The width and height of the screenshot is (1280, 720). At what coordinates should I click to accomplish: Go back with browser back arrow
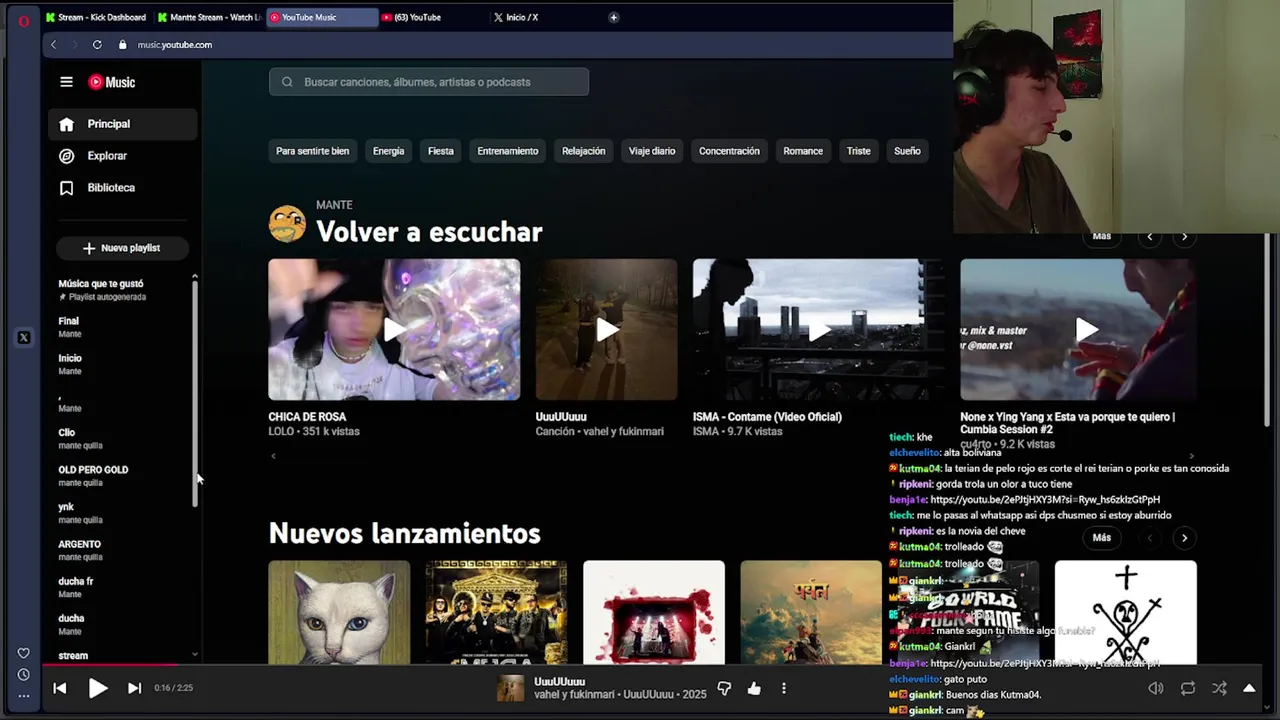54,44
